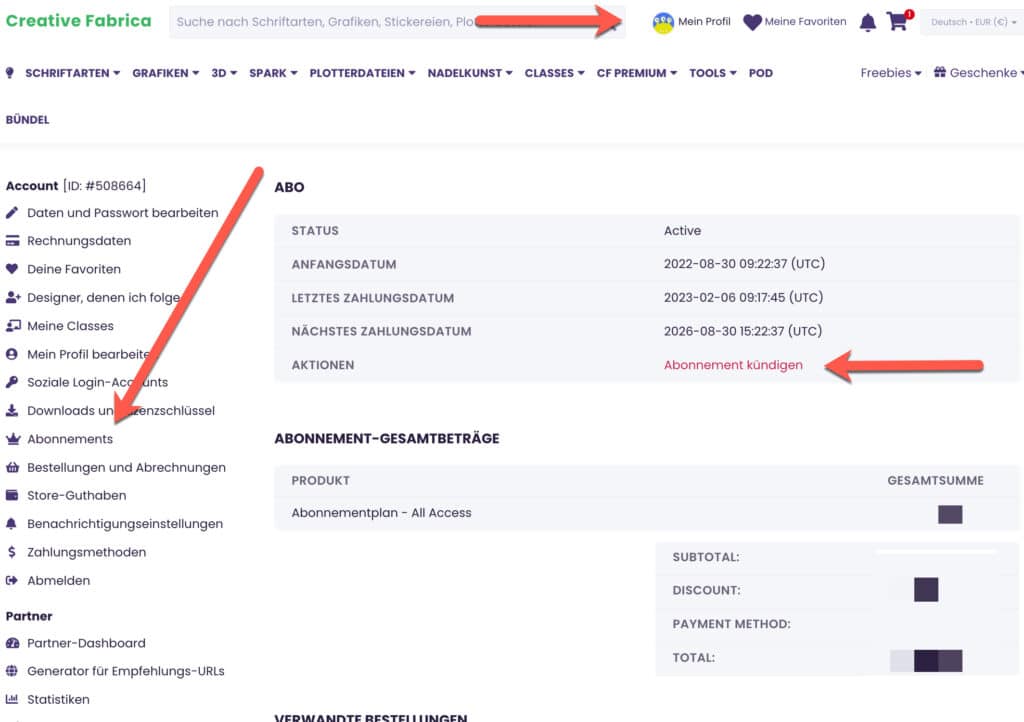
Task: Go to the POD menu item
Action: (761, 73)
